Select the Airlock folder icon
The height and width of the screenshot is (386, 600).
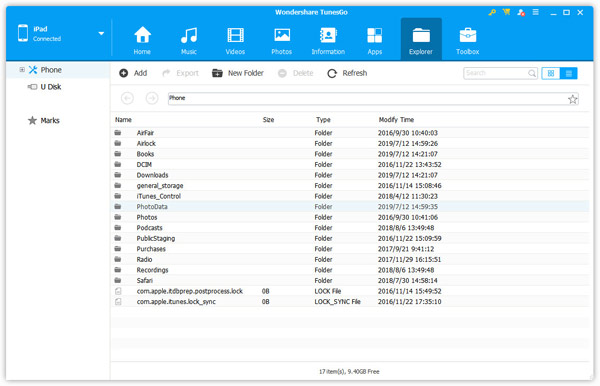[118, 143]
